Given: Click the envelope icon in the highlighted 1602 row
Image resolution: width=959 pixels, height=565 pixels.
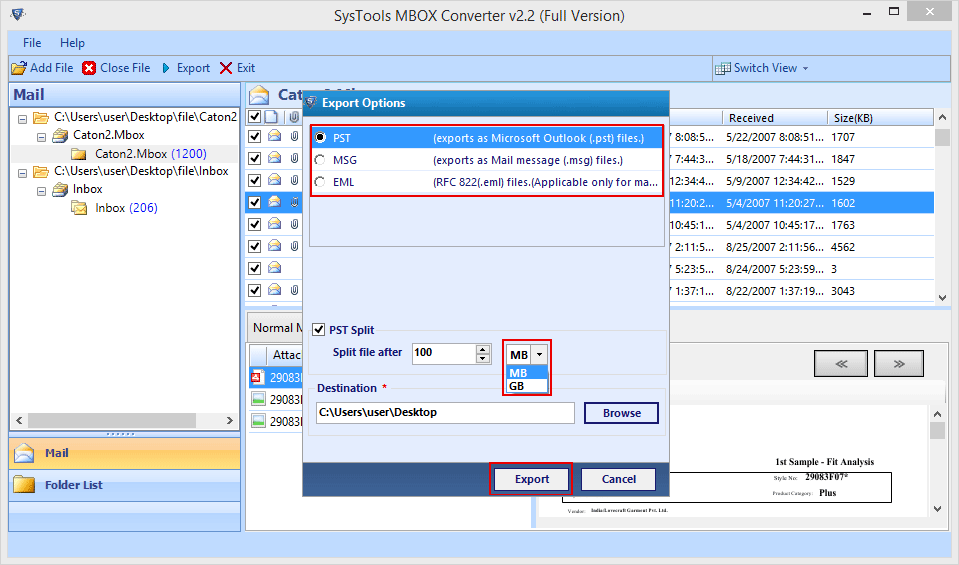Looking at the screenshot, I should 275,202.
